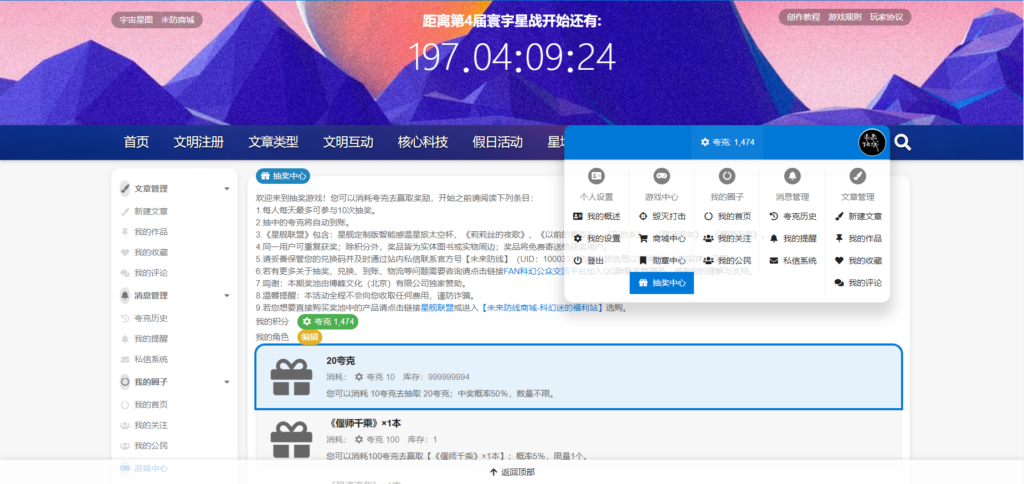Select 新建文章 in the left sidebar

[152, 212]
